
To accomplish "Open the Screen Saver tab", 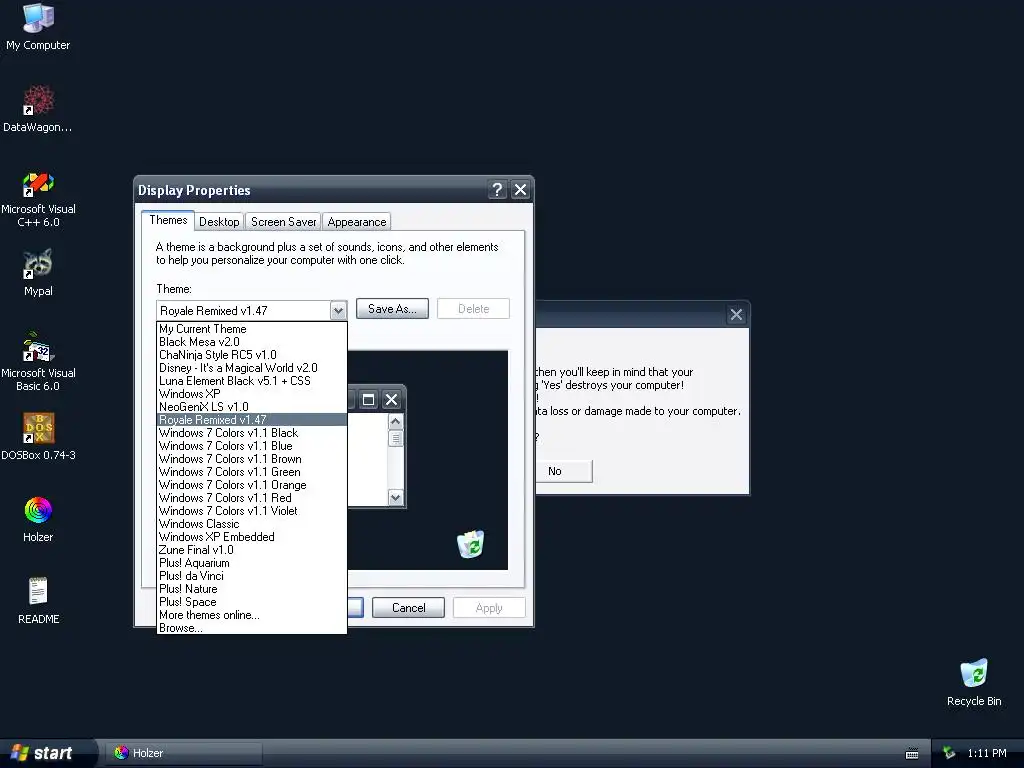I will coord(283,221).
